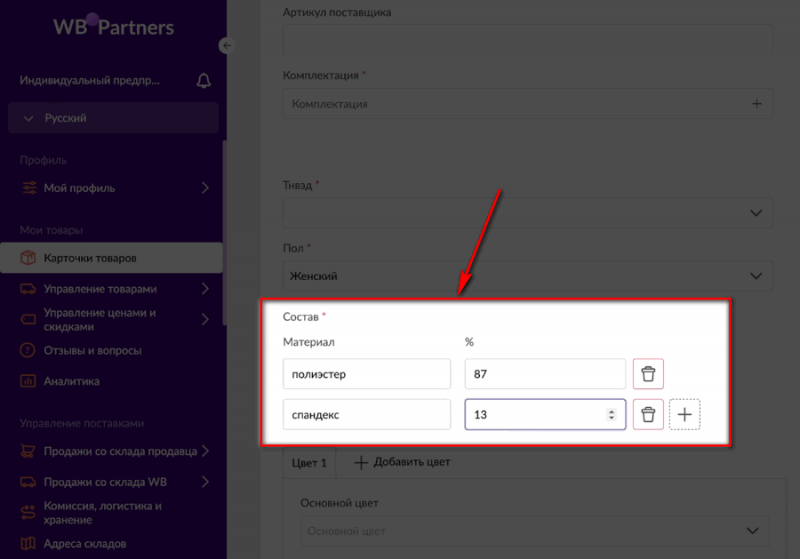Click the Артикул поставщика input field
Image resolution: width=800 pixels, height=559 pixels.
pos(528,41)
